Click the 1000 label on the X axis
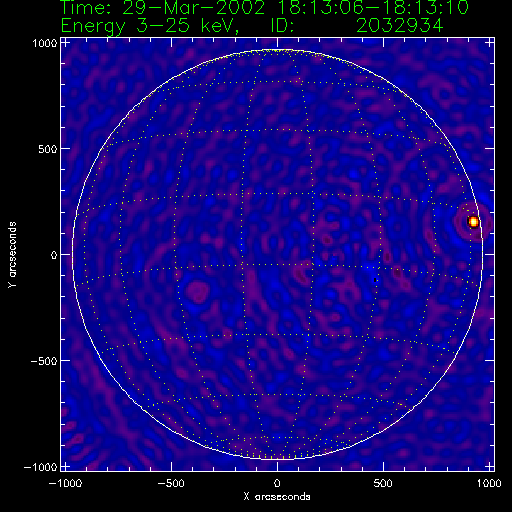This screenshot has width=512, height=512. click(x=489, y=483)
